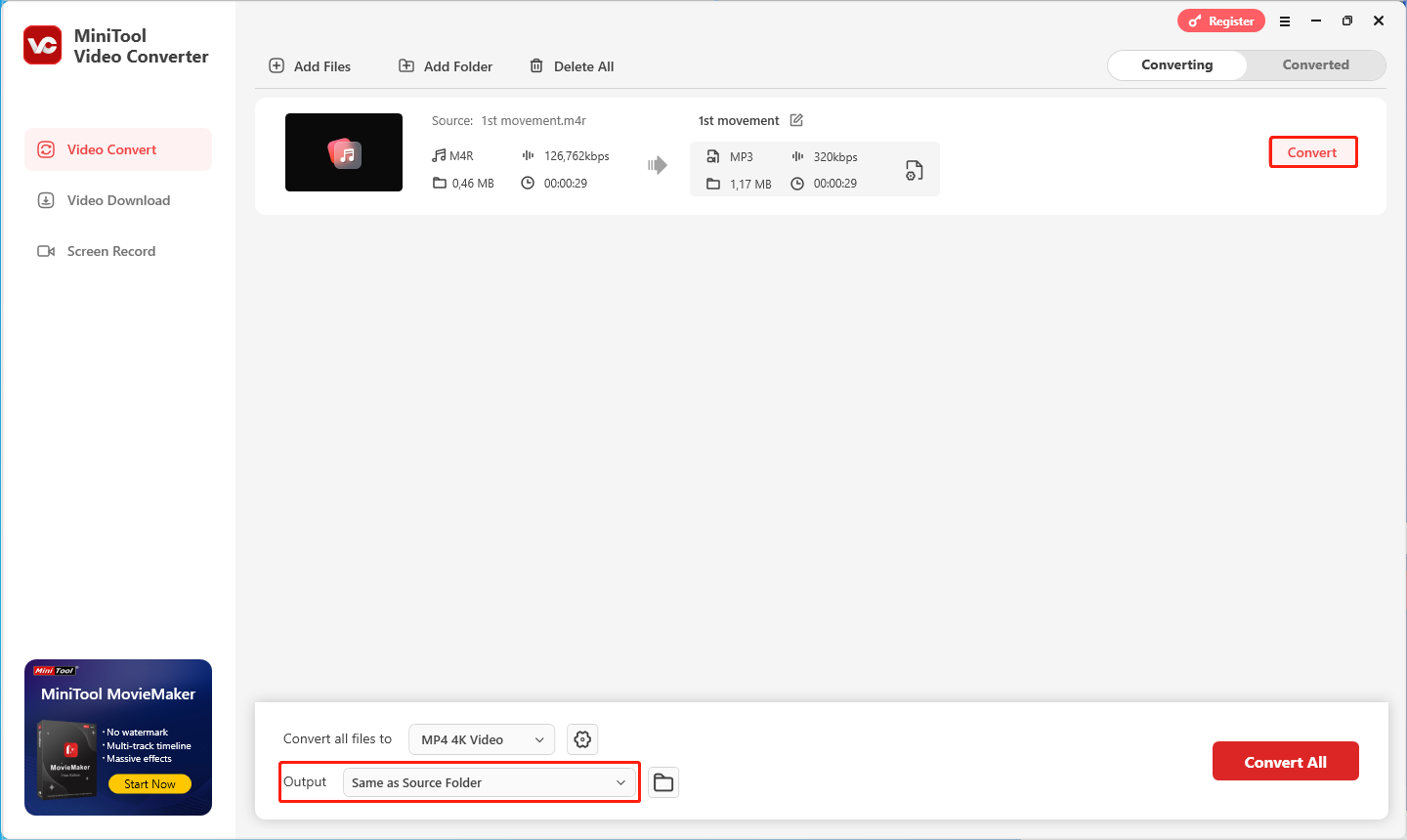
Task: Click the Convert All button
Action: pyautogui.click(x=1286, y=762)
